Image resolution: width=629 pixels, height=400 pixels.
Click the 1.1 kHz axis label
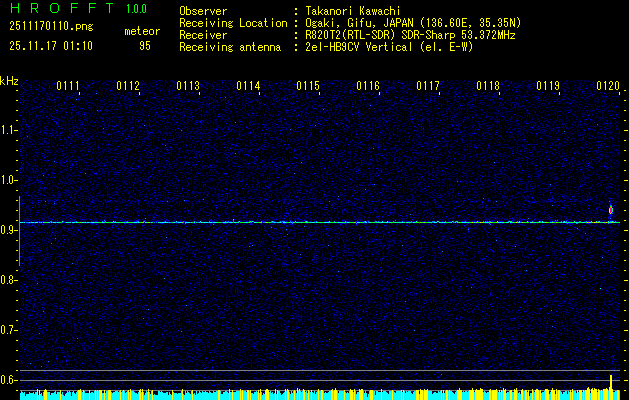7,130
